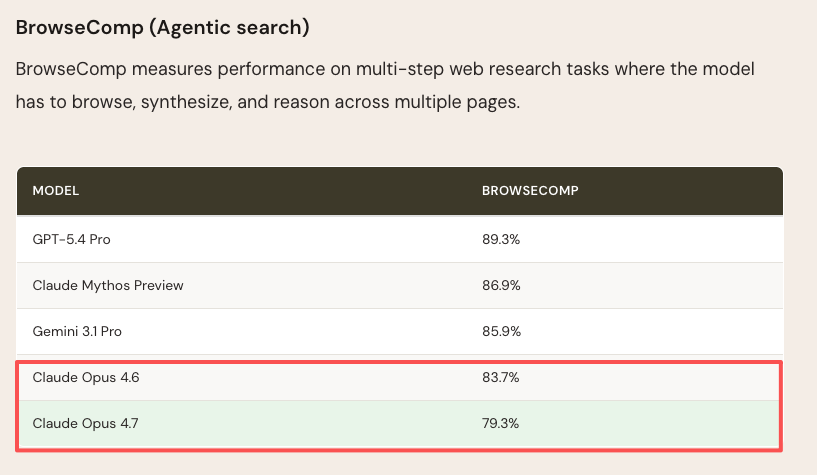The image size is (817, 475).
Task: Click the 86.9% score value
Action: tap(501, 285)
